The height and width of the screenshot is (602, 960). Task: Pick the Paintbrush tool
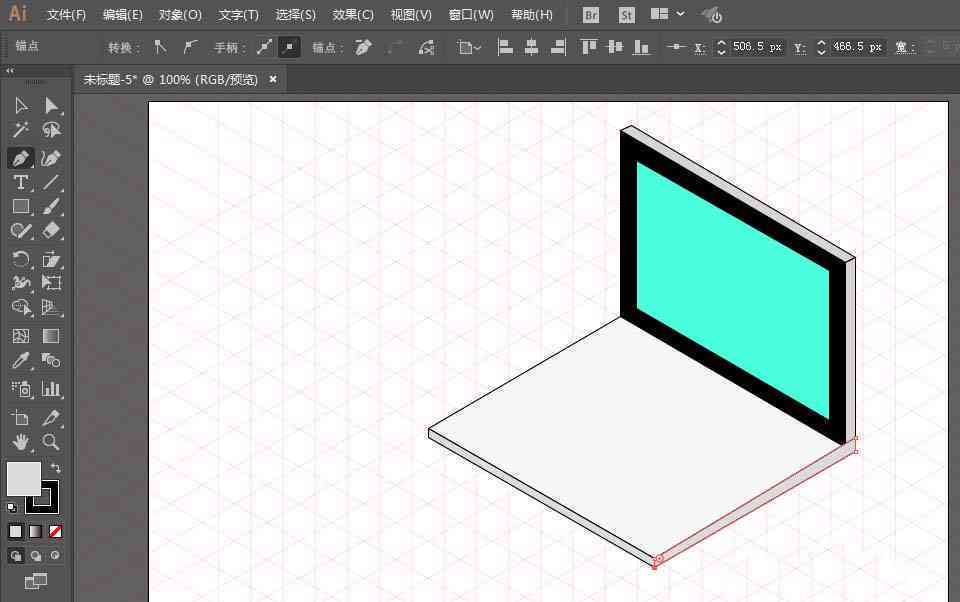pyautogui.click(x=51, y=206)
